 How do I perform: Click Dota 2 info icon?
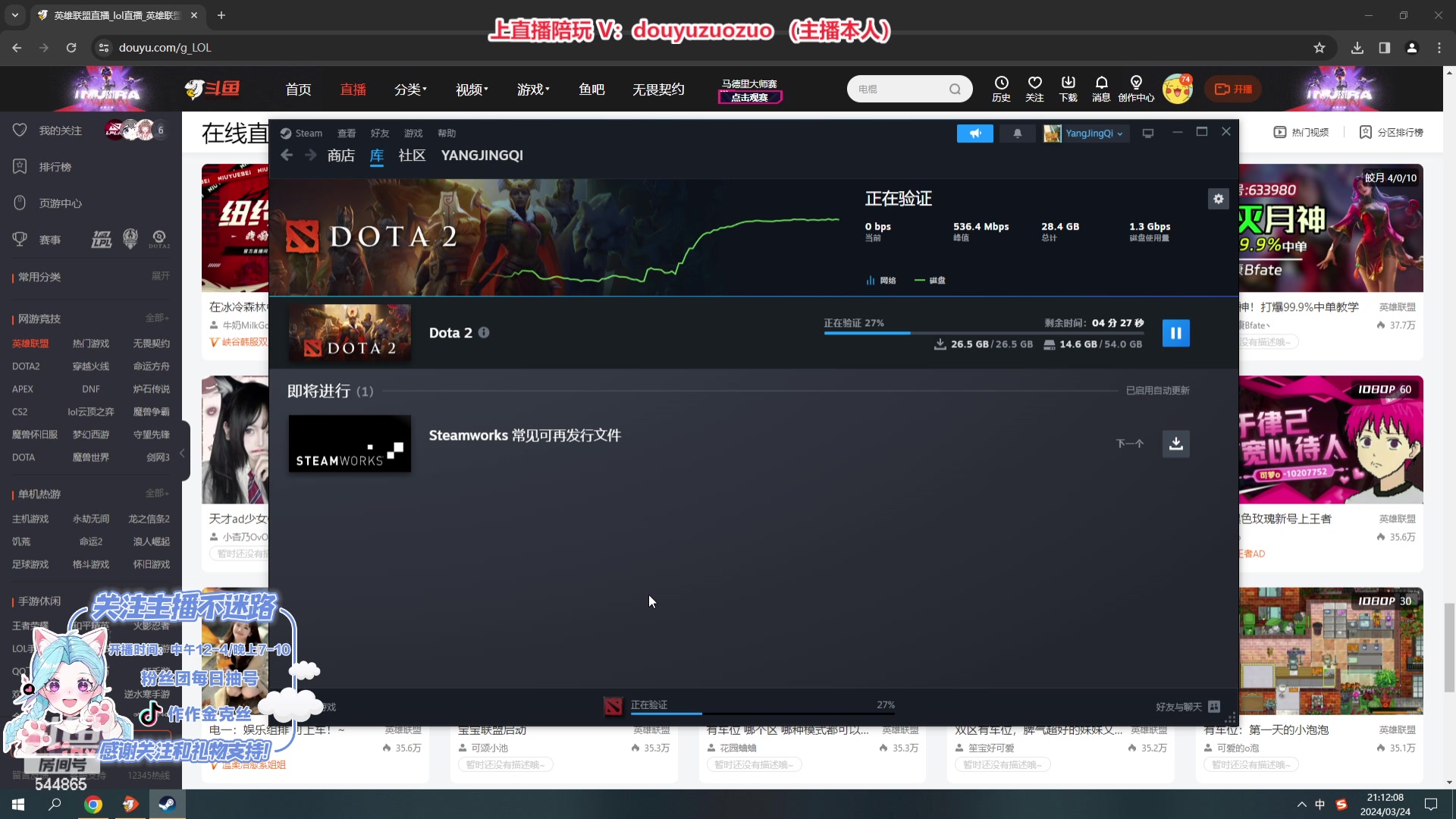click(x=484, y=332)
